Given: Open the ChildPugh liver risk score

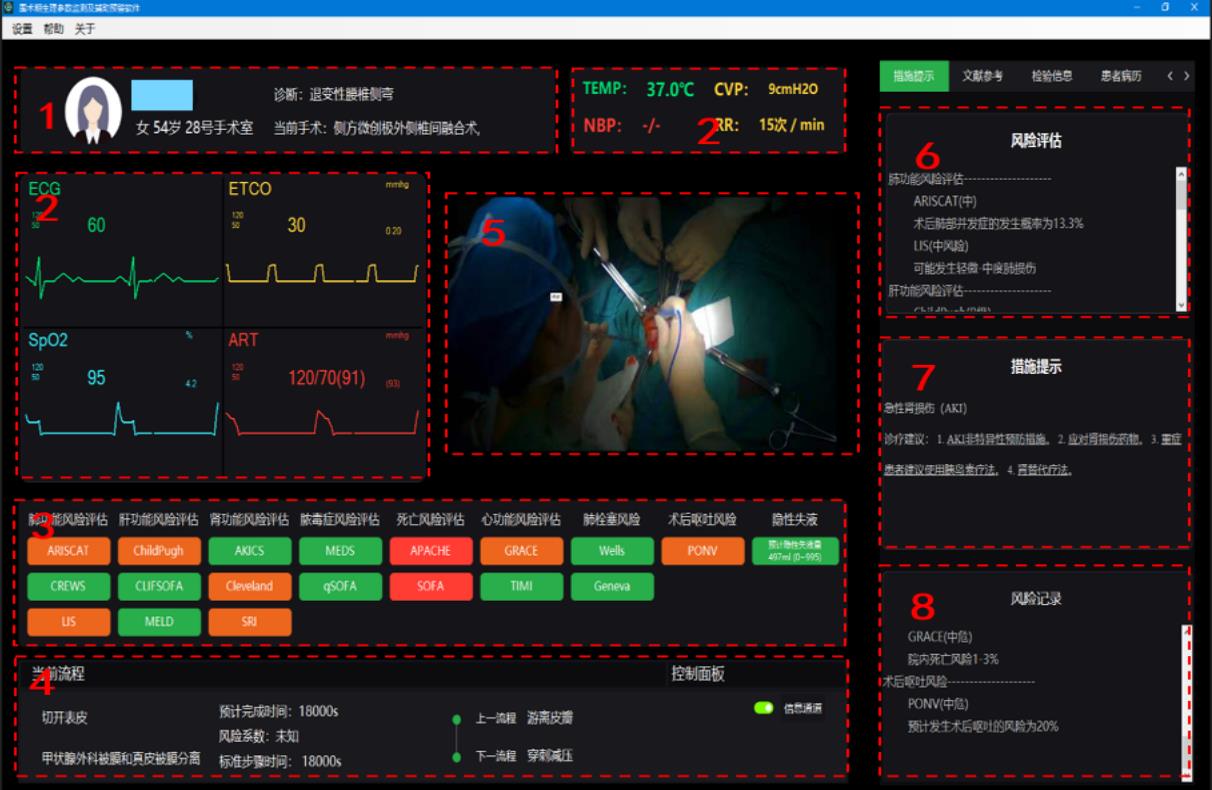Looking at the screenshot, I should (159, 551).
